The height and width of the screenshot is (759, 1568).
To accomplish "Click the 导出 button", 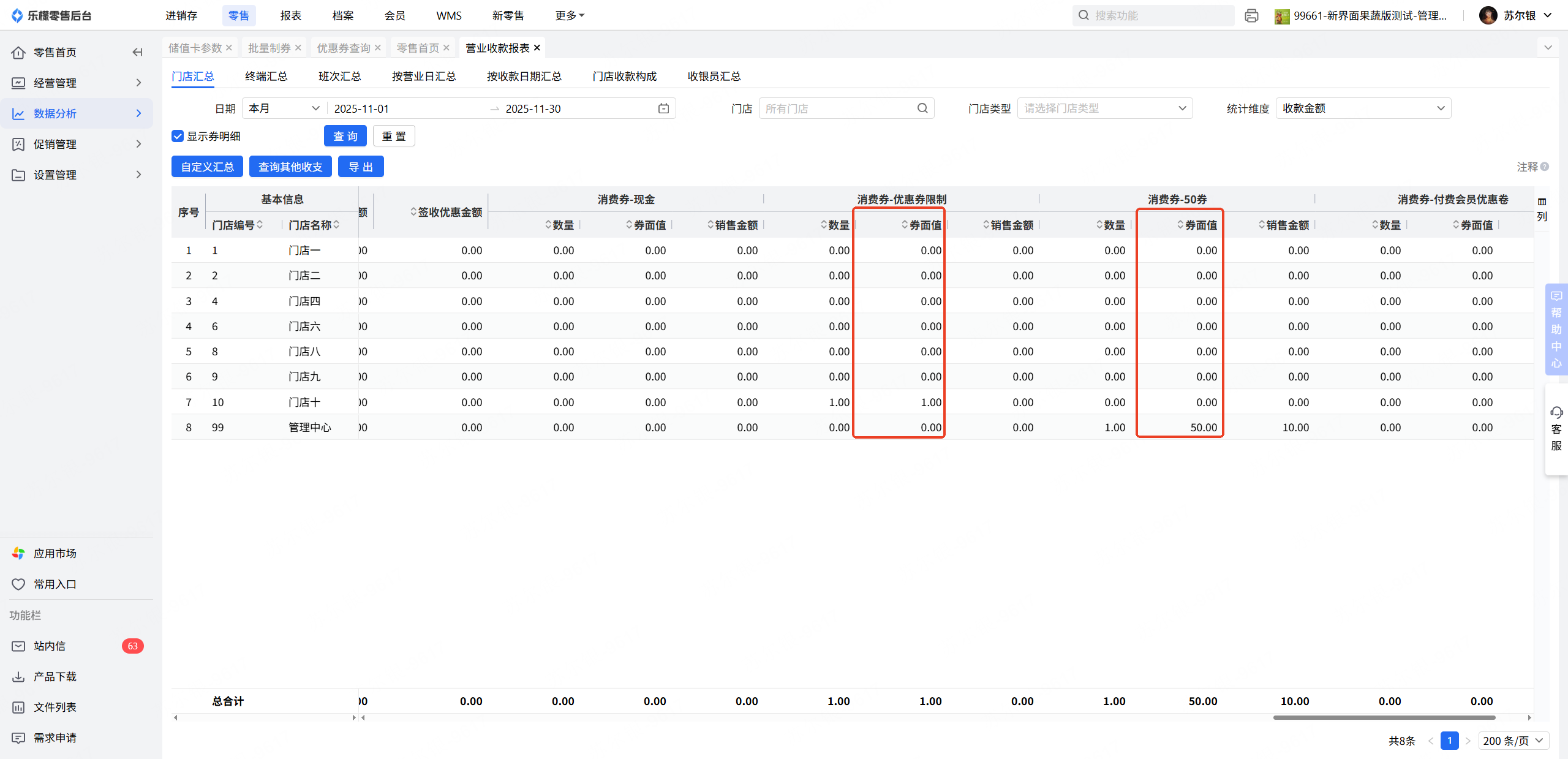I will click(361, 167).
